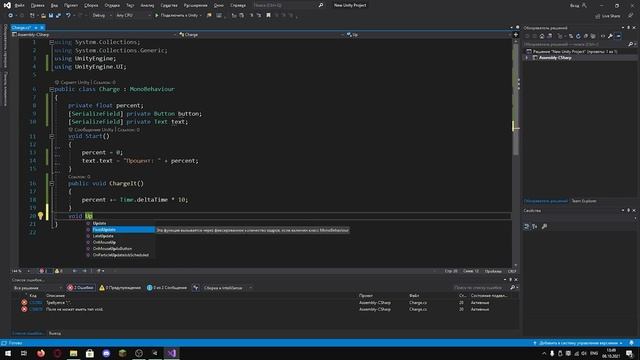Collapse the ChargeIt method at line 16
The height and width of the screenshot is (360, 640).
pos(51,184)
